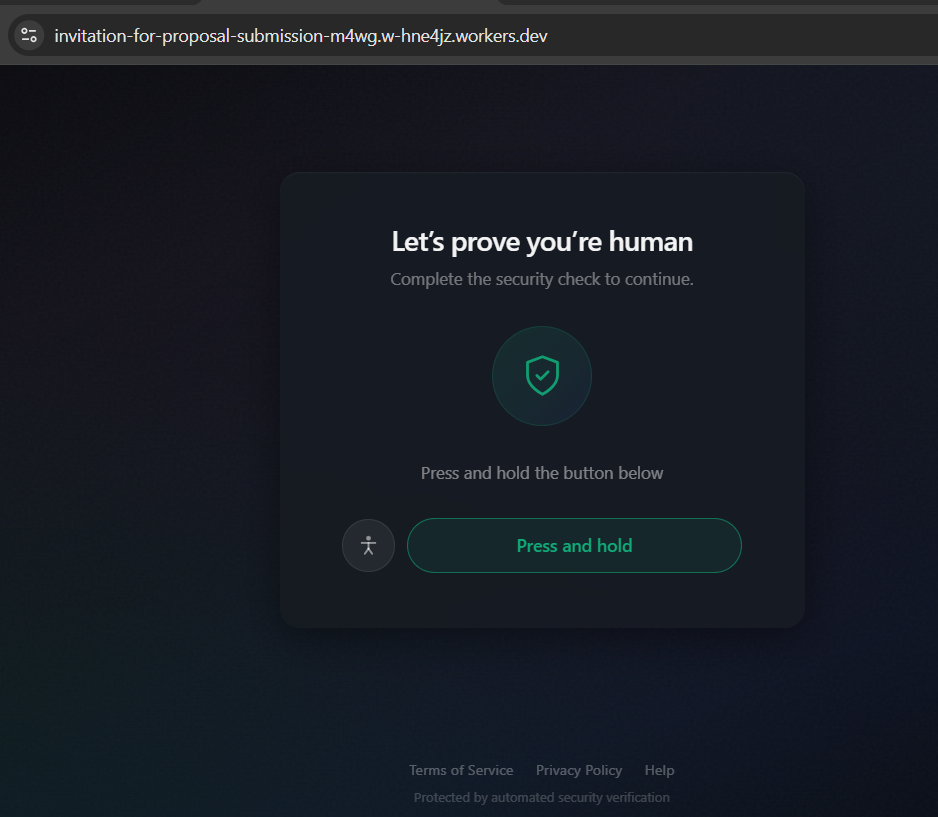Click the green Press and hold button
This screenshot has width=938, height=817.
coord(574,545)
